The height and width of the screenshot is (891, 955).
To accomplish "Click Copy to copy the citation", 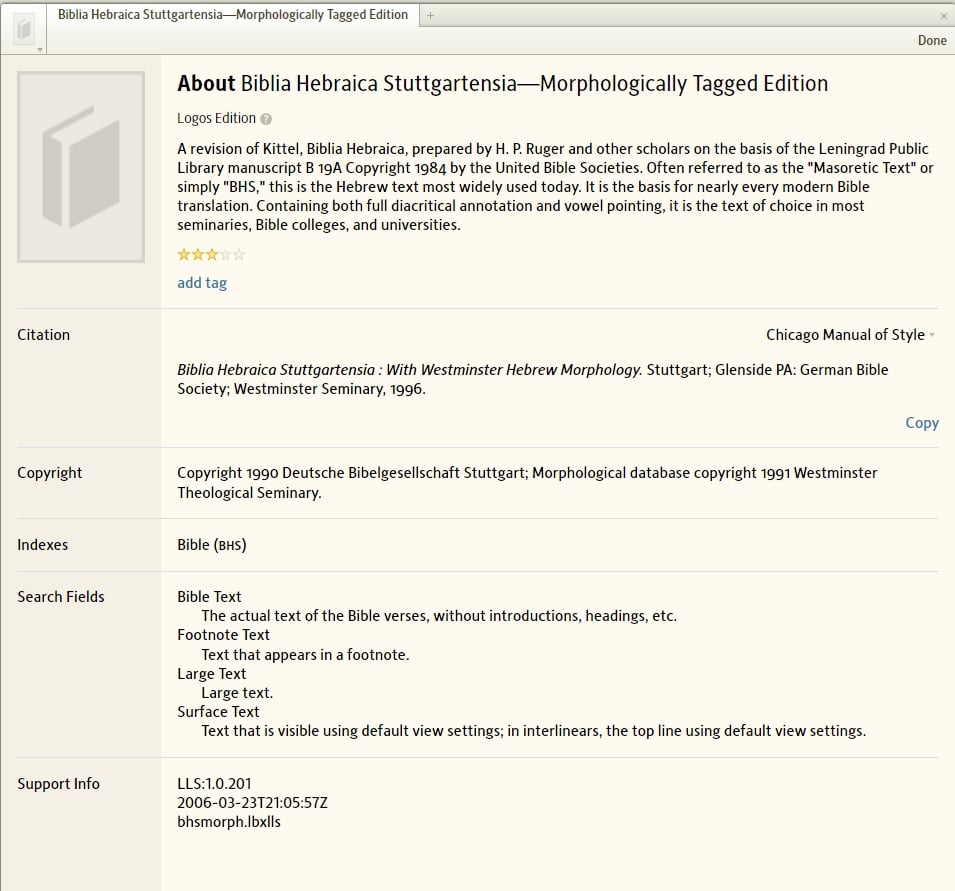I will tap(922, 423).
